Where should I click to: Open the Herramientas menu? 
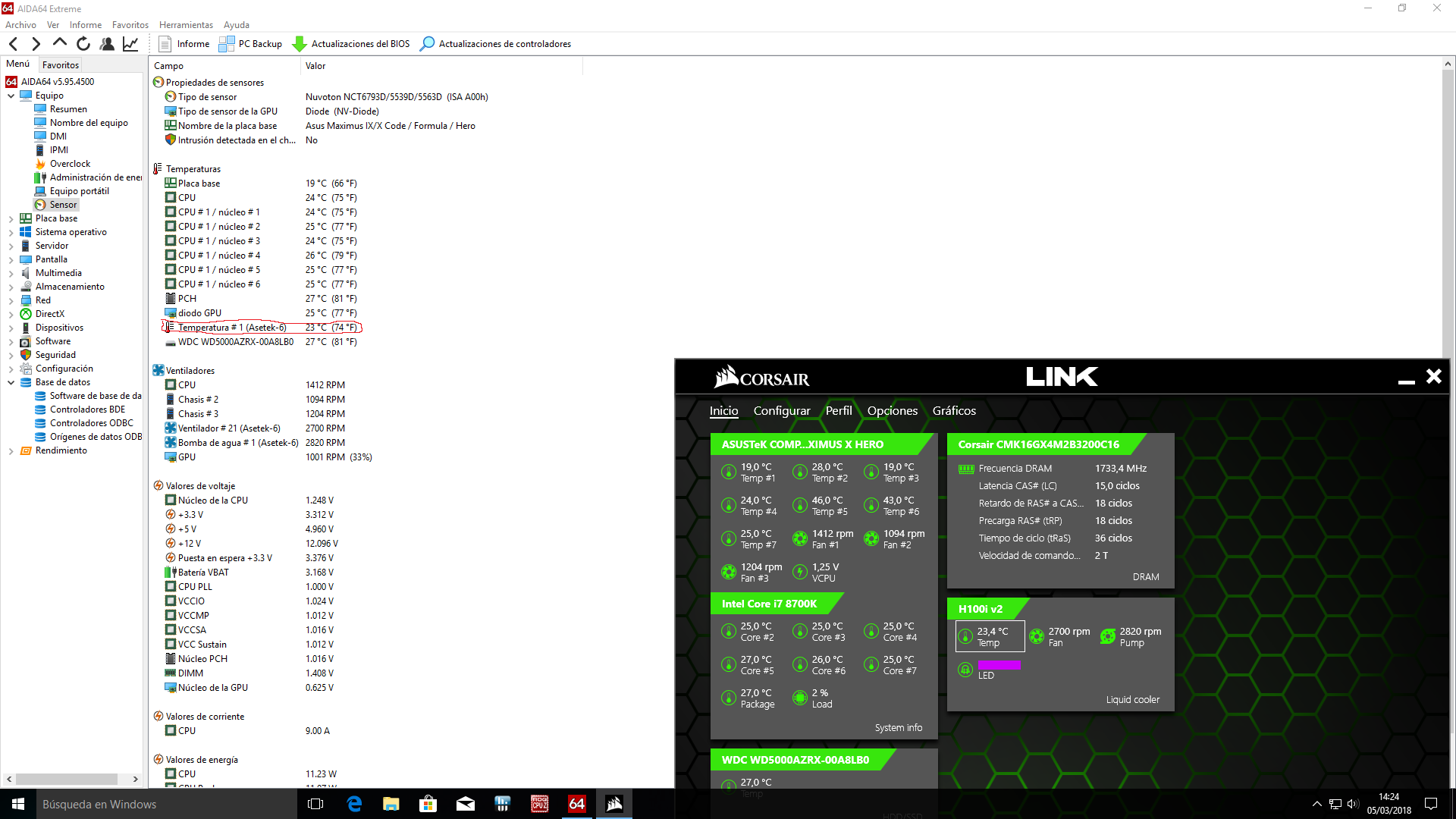pyautogui.click(x=186, y=25)
